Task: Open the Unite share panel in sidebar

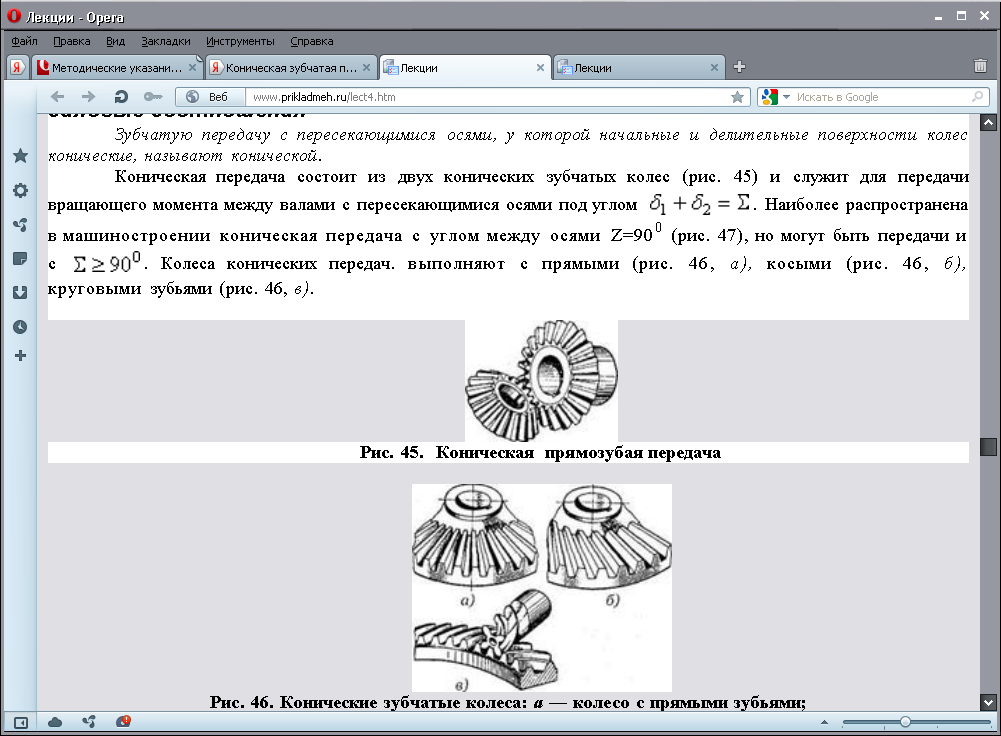Action: (x=20, y=225)
